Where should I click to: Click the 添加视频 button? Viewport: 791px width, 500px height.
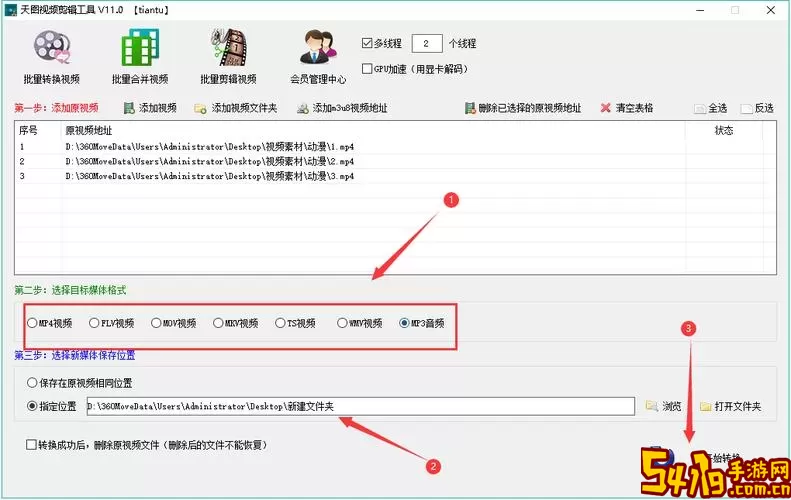[x=150, y=108]
